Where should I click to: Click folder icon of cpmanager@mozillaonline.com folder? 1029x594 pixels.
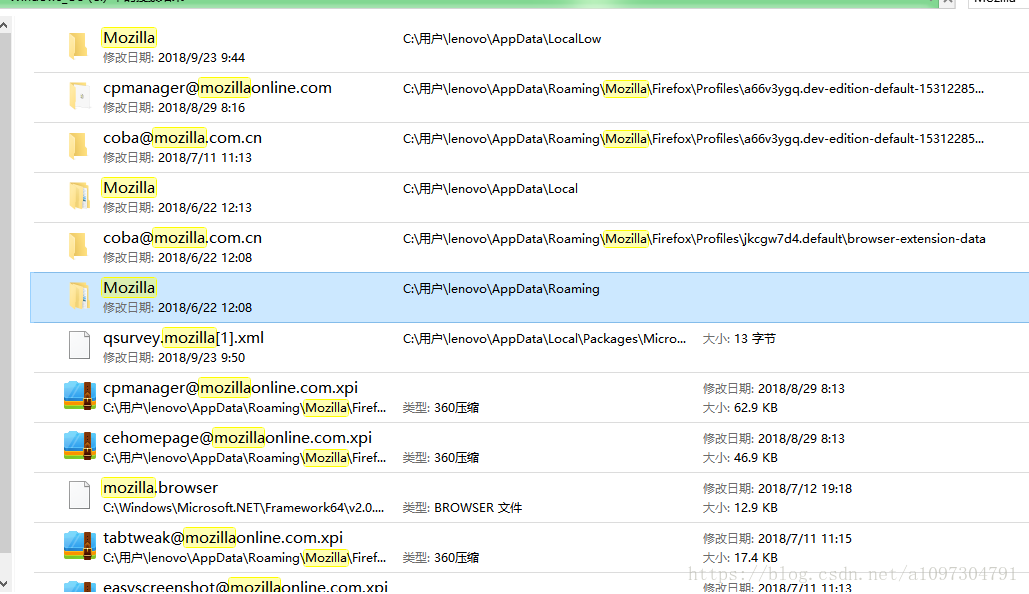tap(79, 96)
